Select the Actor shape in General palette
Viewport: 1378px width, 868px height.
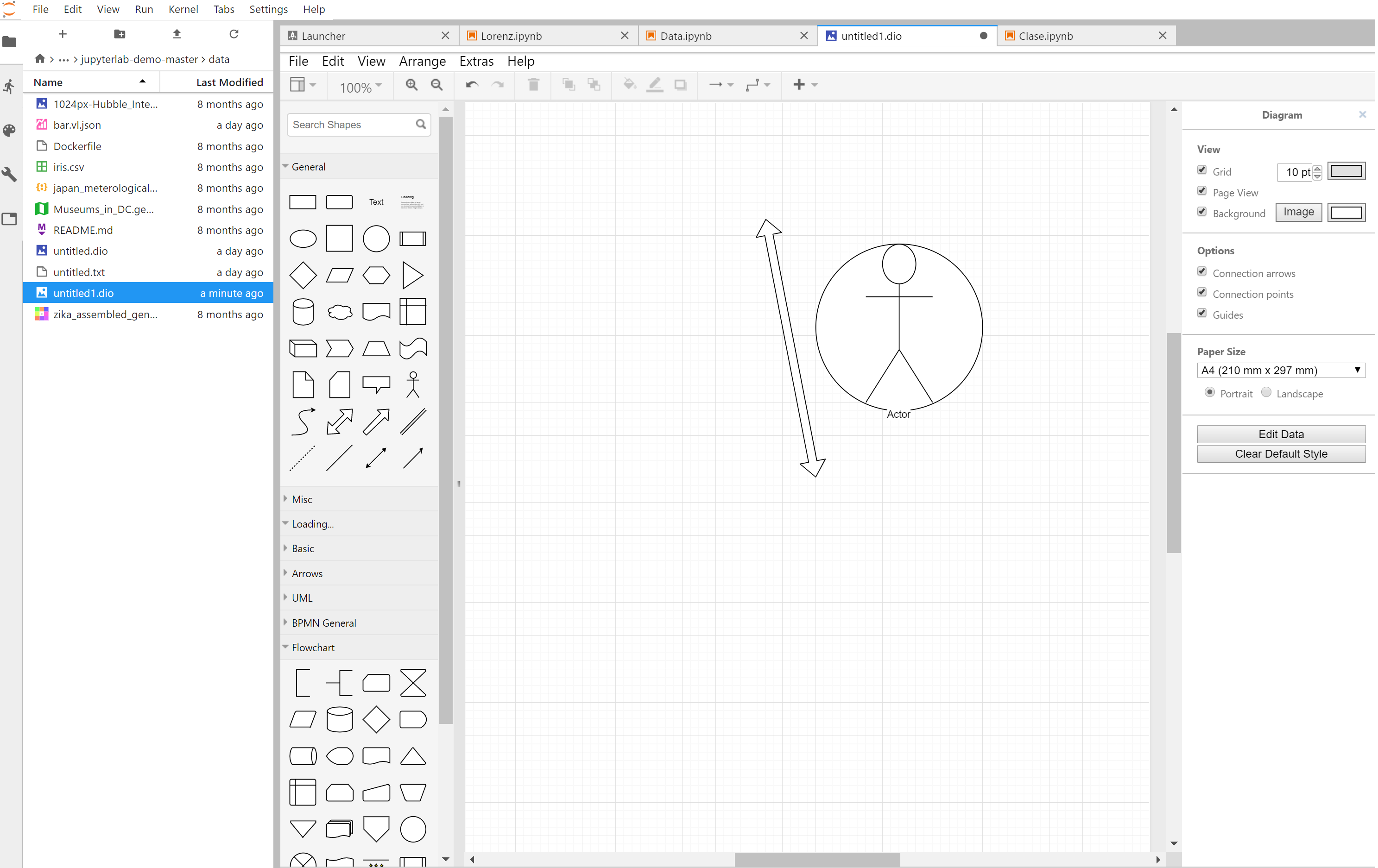(412, 384)
